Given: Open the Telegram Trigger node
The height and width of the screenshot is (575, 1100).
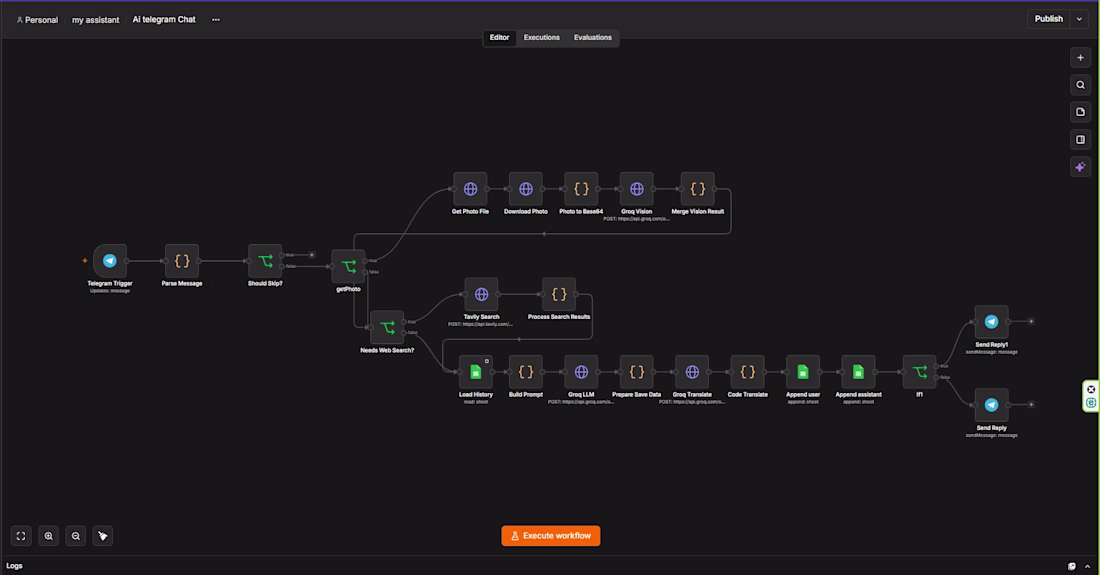Looking at the screenshot, I should [110, 261].
